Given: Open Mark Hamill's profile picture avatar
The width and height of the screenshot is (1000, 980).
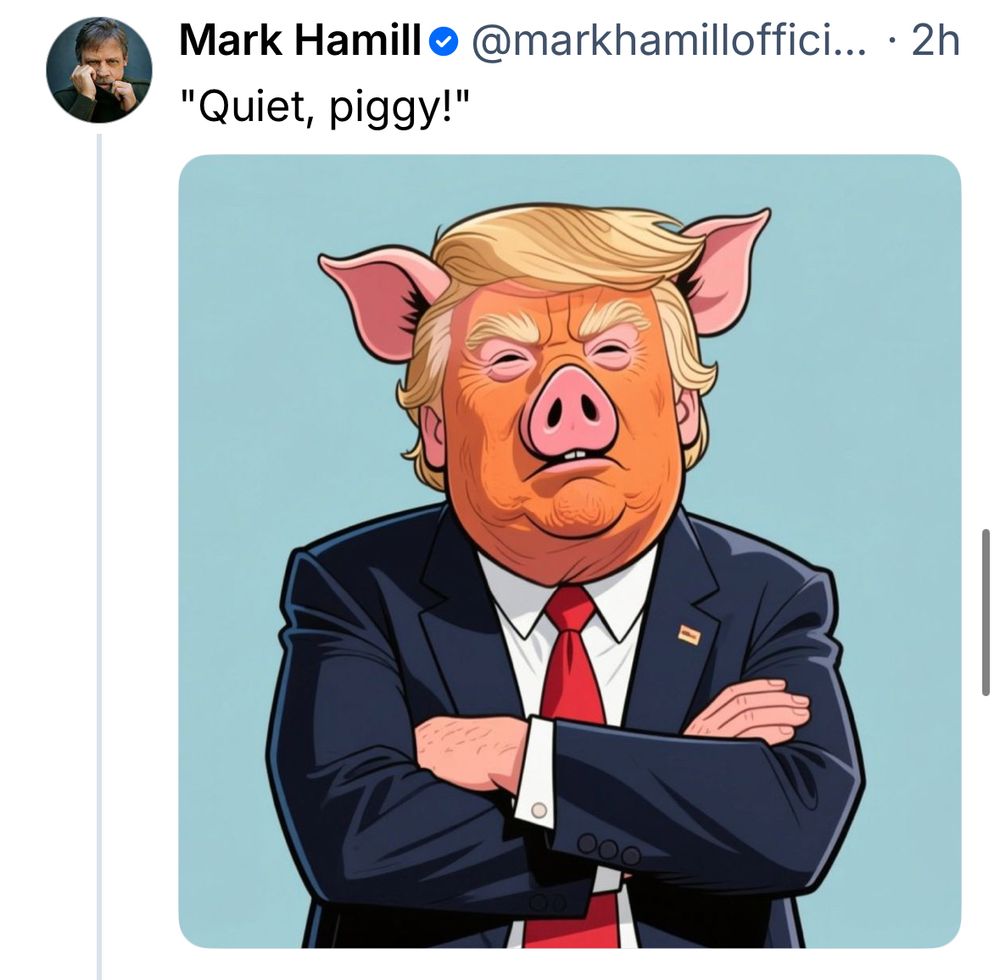Looking at the screenshot, I should click(99, 70).
